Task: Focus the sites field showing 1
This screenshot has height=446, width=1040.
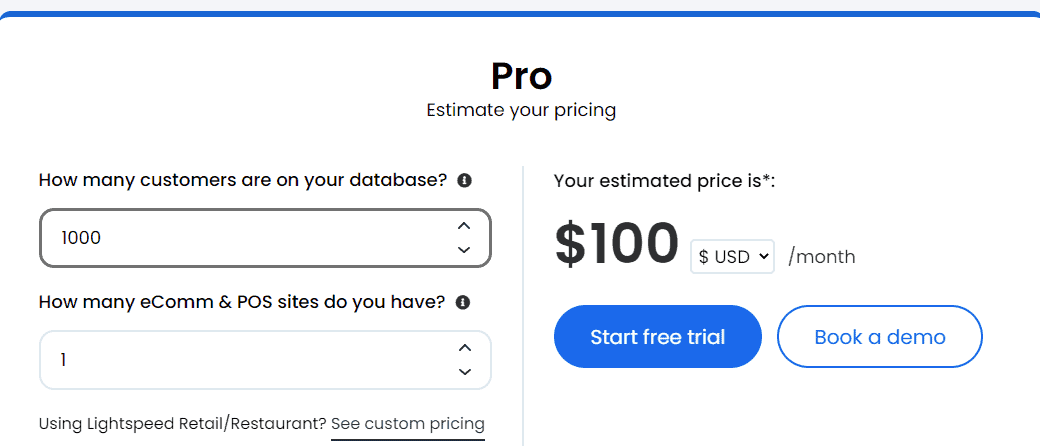Action: pyautogui.click(x=265, y=360)
